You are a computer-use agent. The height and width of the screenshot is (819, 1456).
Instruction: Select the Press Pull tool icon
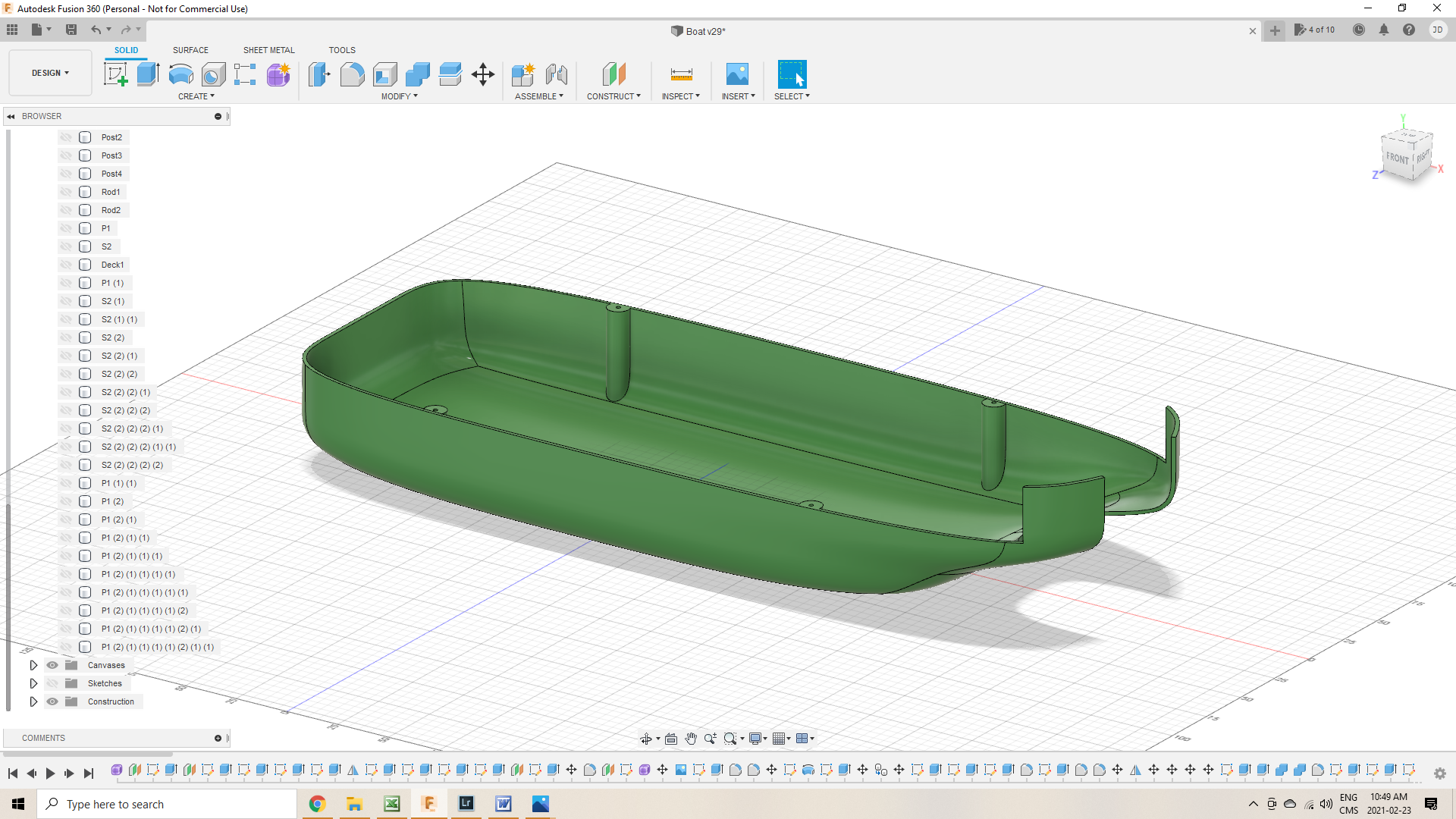[x=319, y=74]
